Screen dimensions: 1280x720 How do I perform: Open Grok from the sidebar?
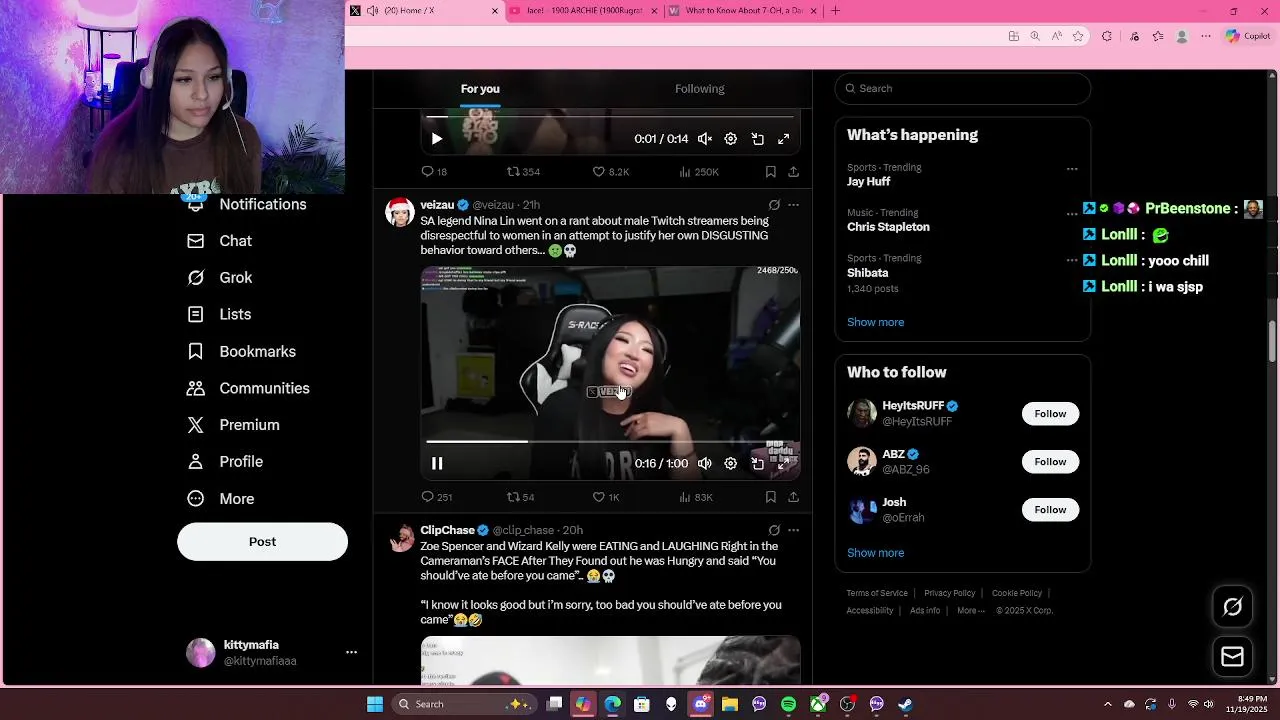pos(221,278)
